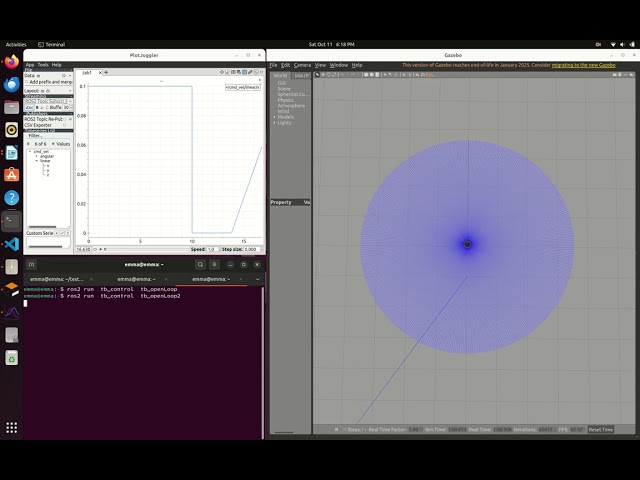The width and height of the screenshot is (640, 480).
Task: Enable Add prefix and merge checkbox
Action: pyautogui.click(x=27, y=82)
